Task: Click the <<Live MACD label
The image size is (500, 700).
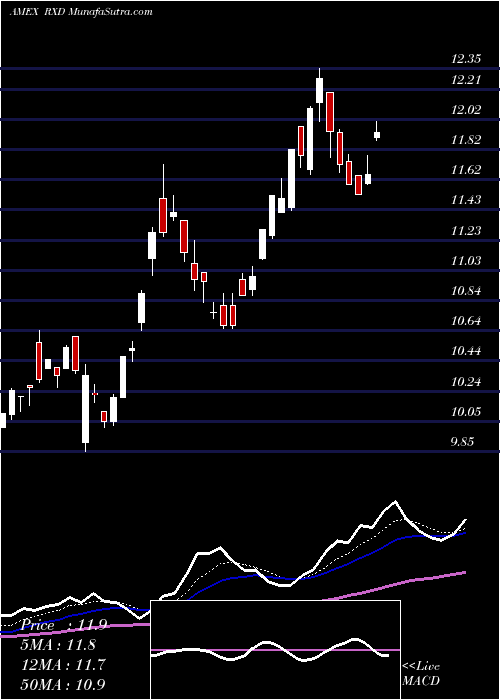Action: tap(421, 674)
